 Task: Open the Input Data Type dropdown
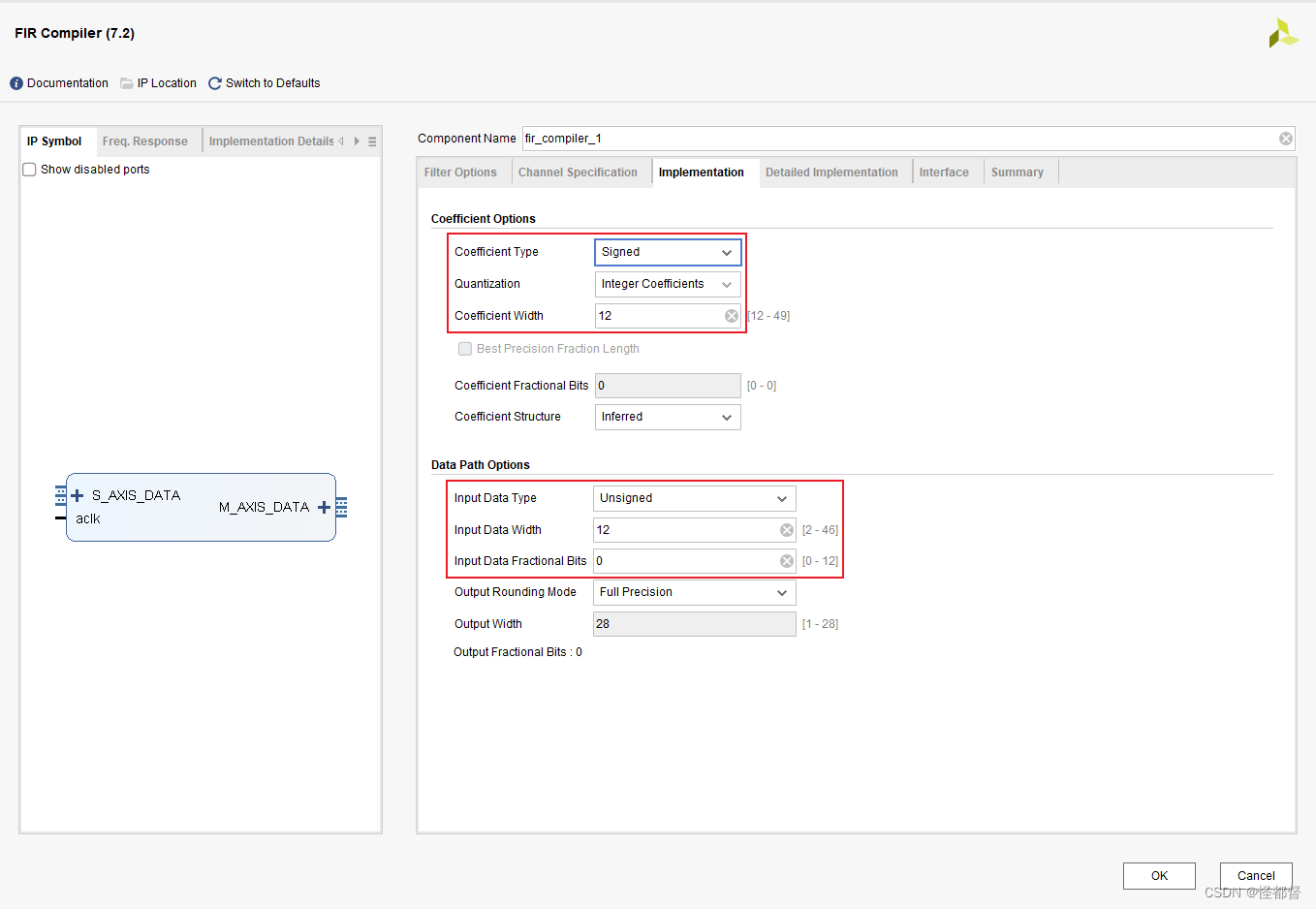tap(695, 498)
